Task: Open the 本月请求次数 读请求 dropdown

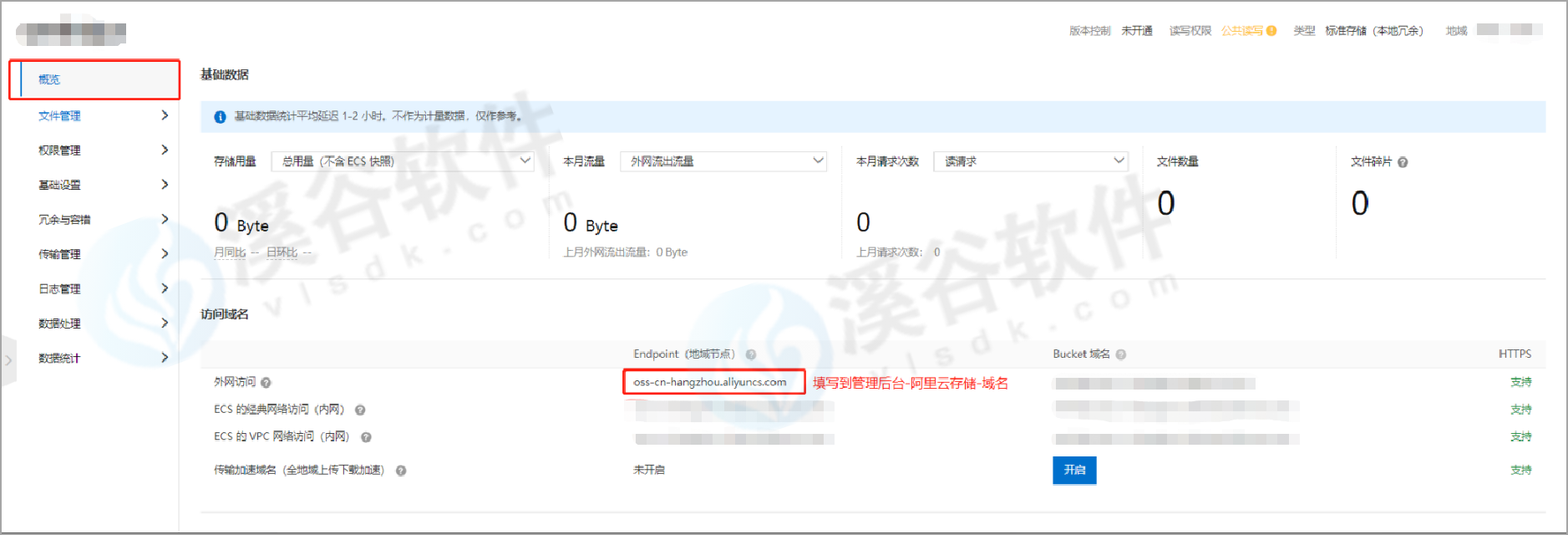Action: click(x=1030, y=161)
